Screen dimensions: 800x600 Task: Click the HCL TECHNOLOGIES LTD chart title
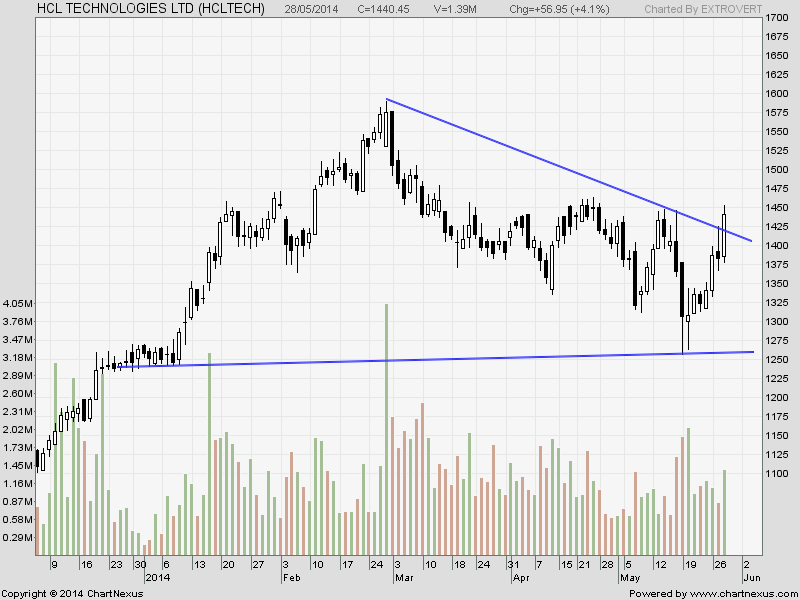tap(136, 9)
